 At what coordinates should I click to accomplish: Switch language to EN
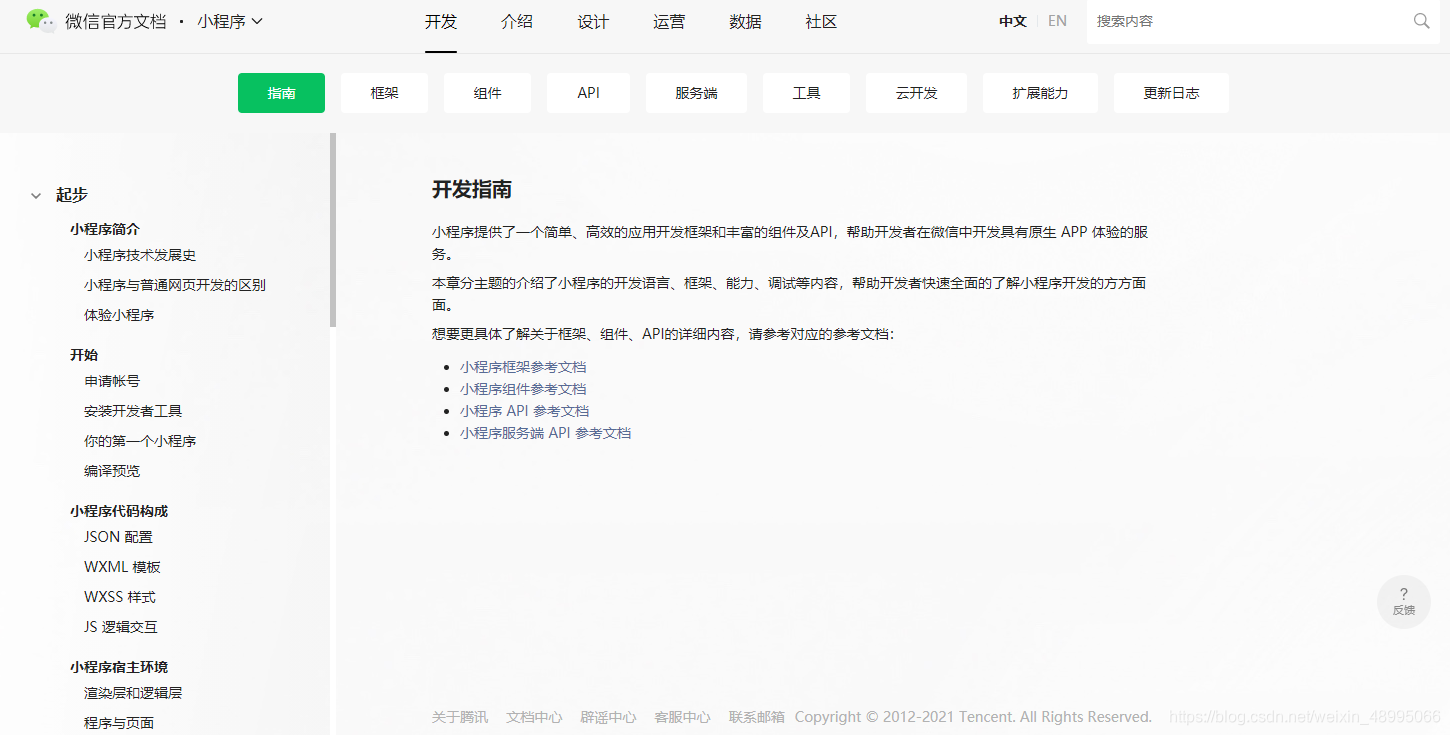tap(1057, 21)
